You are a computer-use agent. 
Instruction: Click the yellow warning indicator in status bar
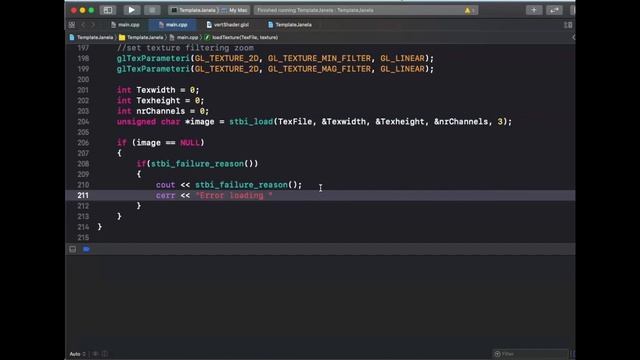(x=467, y=11)
